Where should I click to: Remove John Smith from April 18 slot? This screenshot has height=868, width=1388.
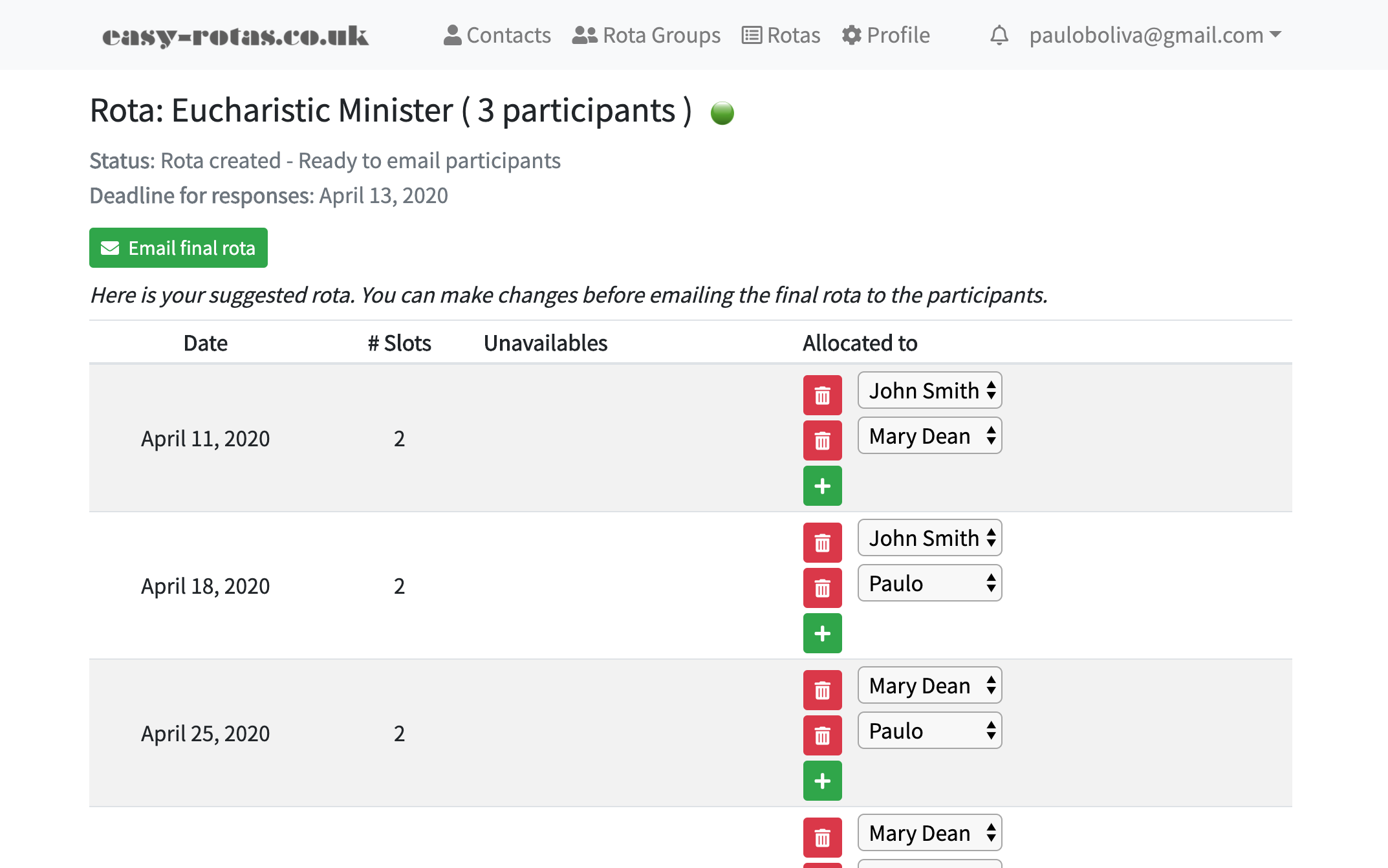pyautogui.click(x=822, y=543)
